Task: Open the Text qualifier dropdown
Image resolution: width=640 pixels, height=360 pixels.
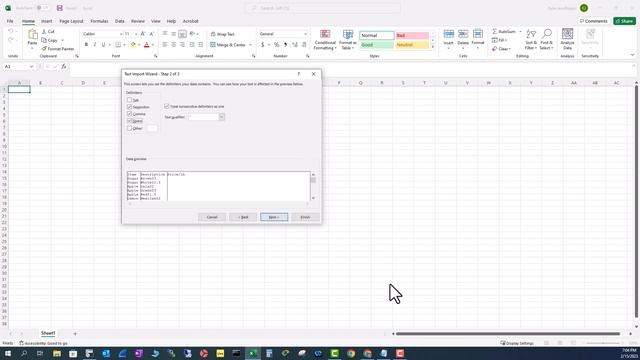Action: click(222, 117)
